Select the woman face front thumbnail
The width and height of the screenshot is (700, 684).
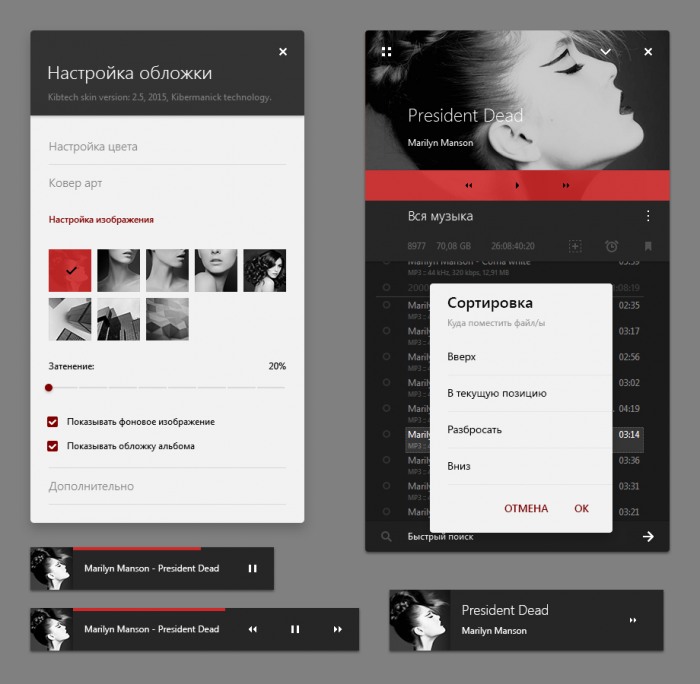216,271
